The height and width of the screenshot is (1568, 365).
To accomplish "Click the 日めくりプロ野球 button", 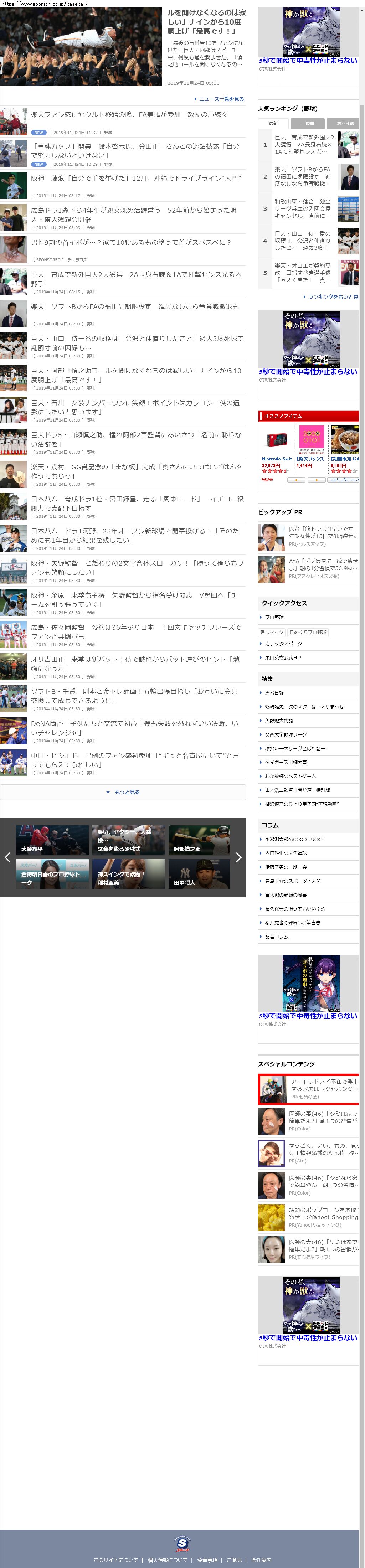I will [x=308, y=632].
